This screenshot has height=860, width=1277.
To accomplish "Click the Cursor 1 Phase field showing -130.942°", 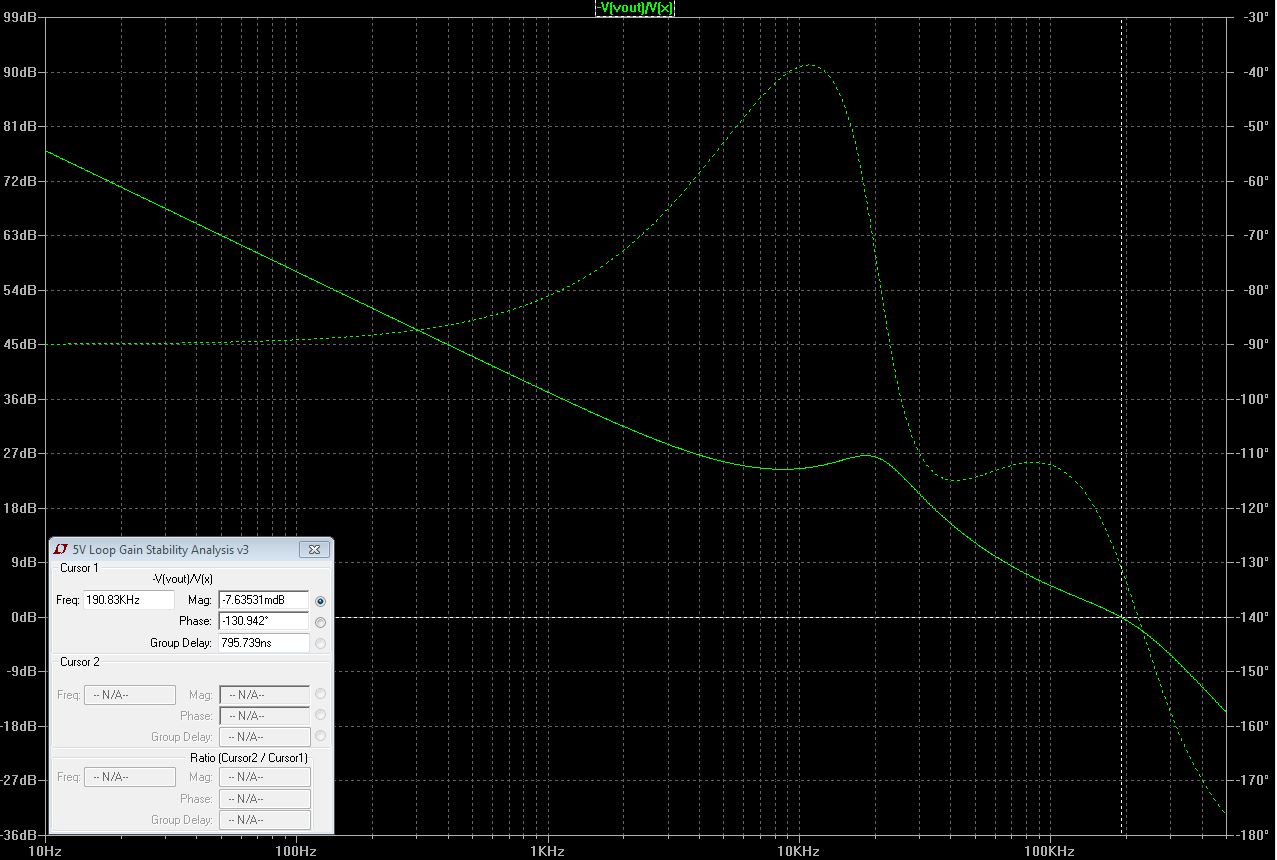I will click(263, 622).
